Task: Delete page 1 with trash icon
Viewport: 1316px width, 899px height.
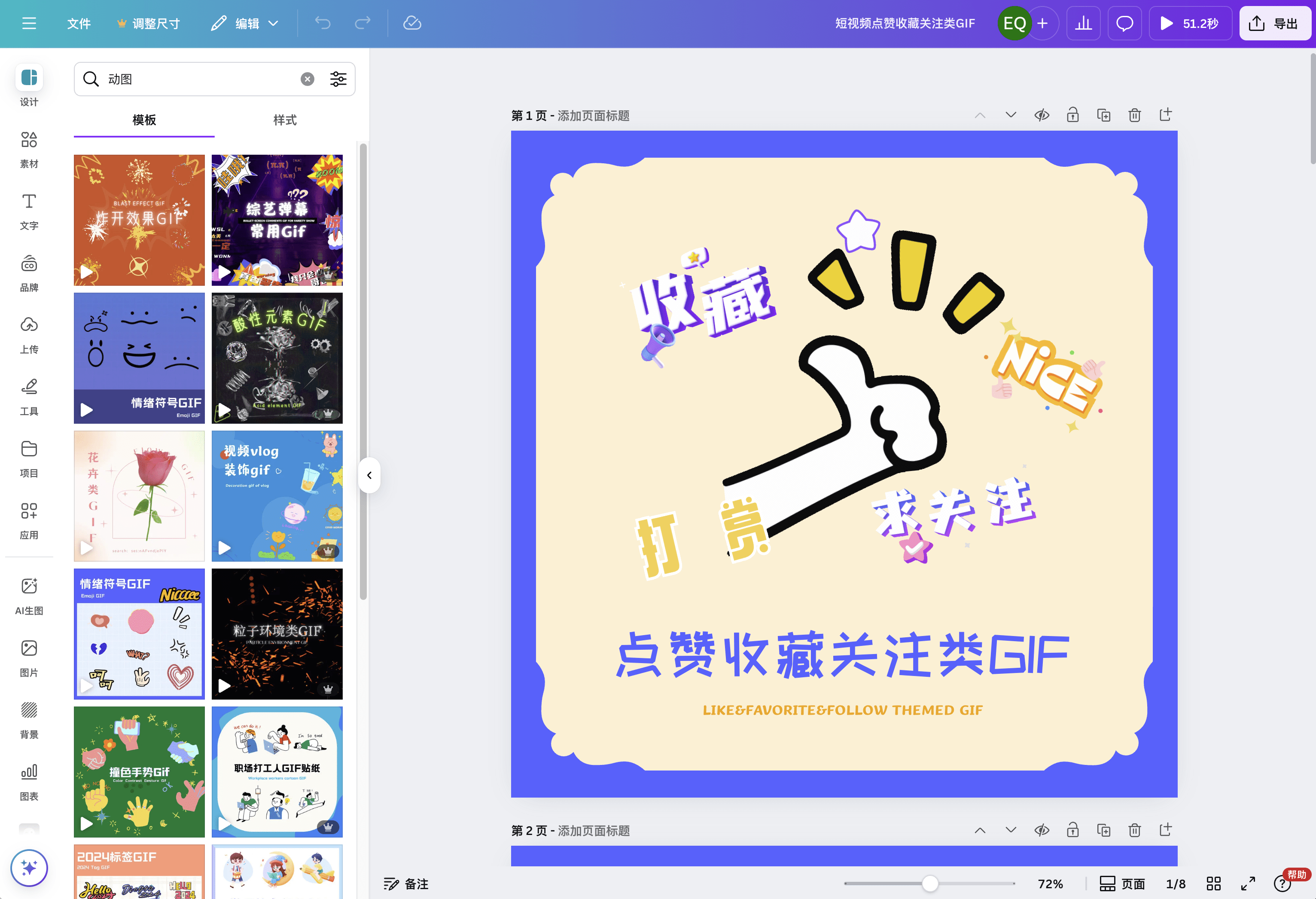Action: [1134, 115]
